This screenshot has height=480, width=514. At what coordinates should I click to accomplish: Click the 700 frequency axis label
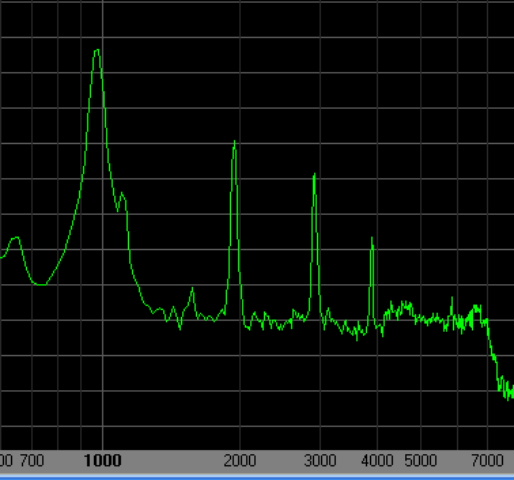pyautogui.click(x=32, y=461)
